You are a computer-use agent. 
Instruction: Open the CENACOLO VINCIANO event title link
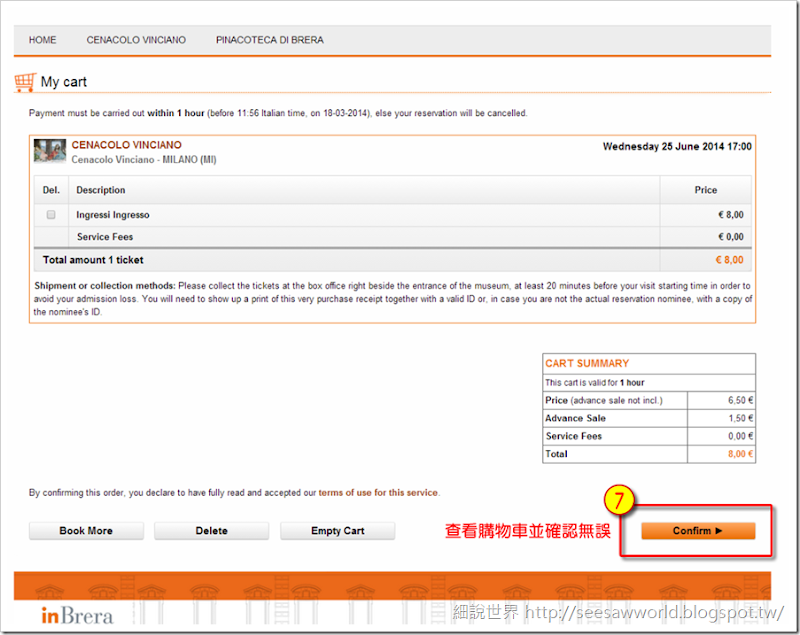pyautogui.click(x=127, y=145)
